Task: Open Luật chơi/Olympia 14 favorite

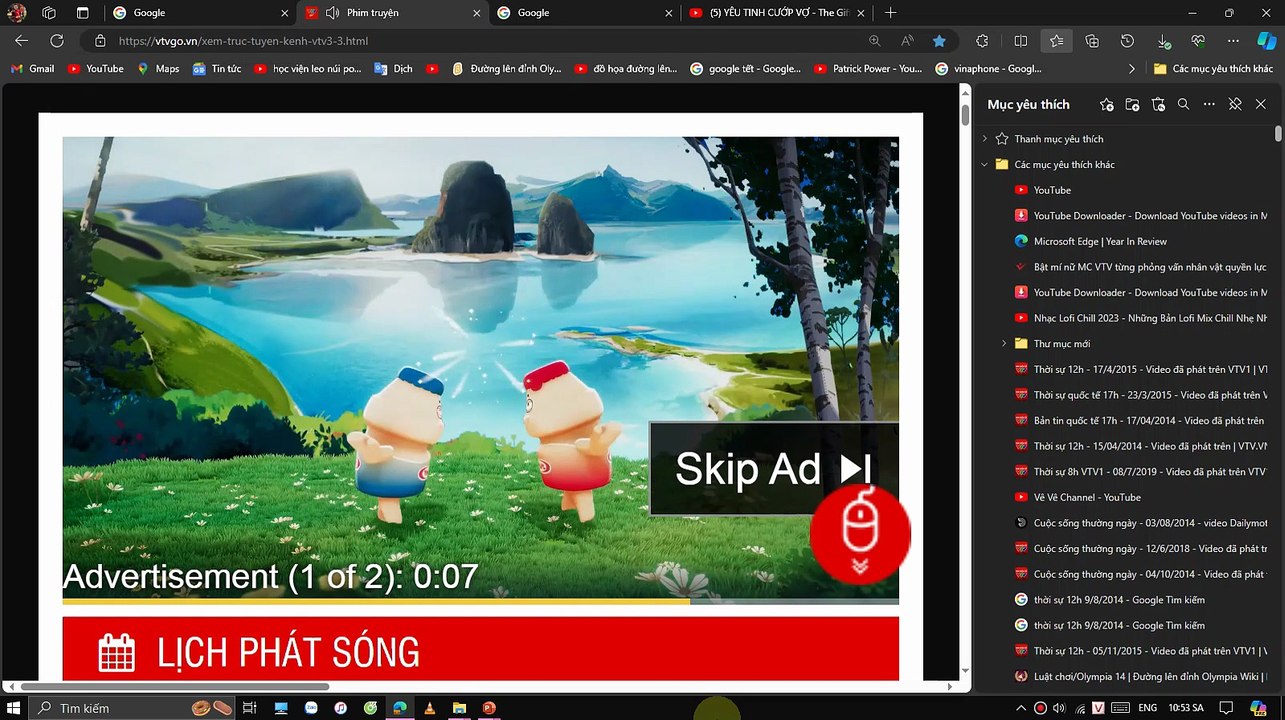Action: coord(1140,676)
